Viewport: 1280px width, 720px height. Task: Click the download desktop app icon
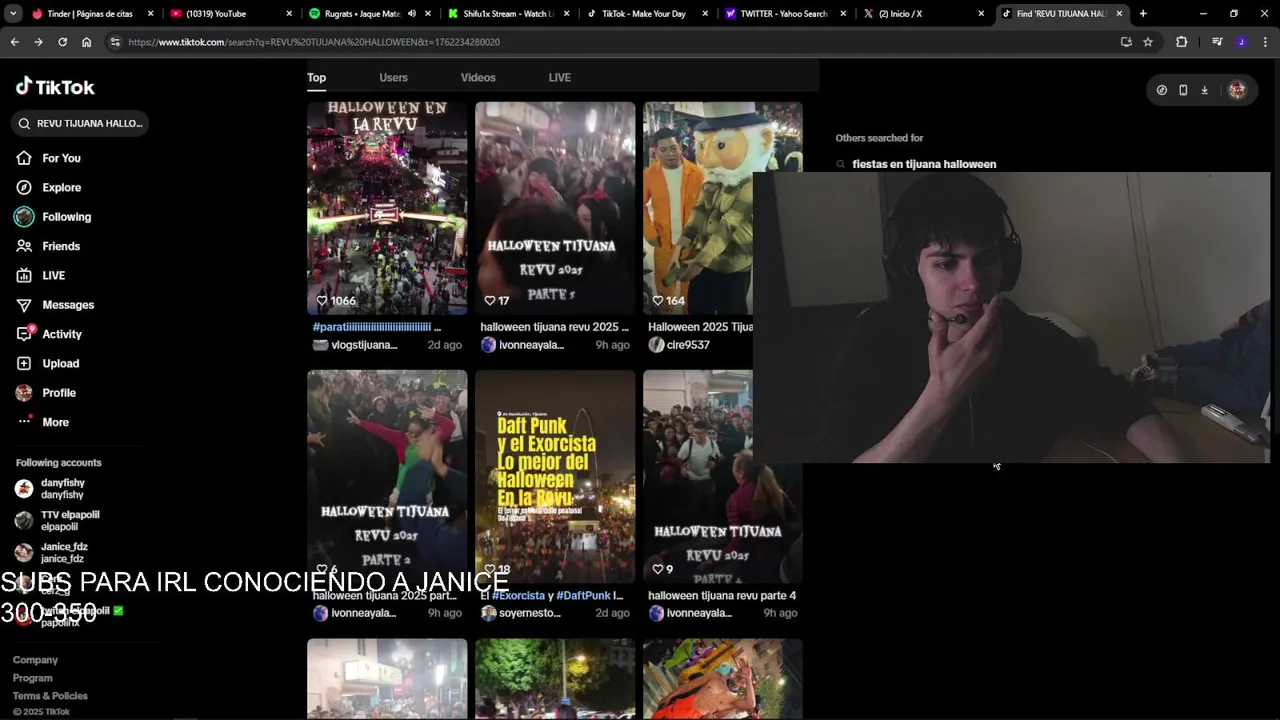tap(1204, 90)
